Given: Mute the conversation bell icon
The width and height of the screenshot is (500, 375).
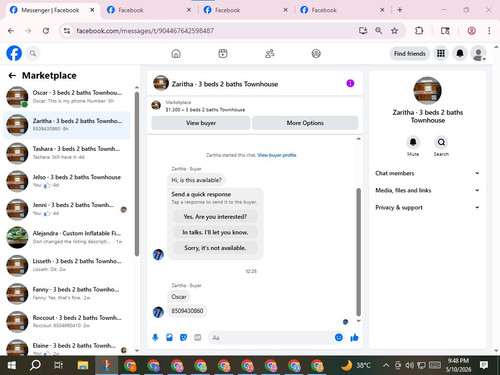Looking at the screenshot, I should click(x=413, y=142).
